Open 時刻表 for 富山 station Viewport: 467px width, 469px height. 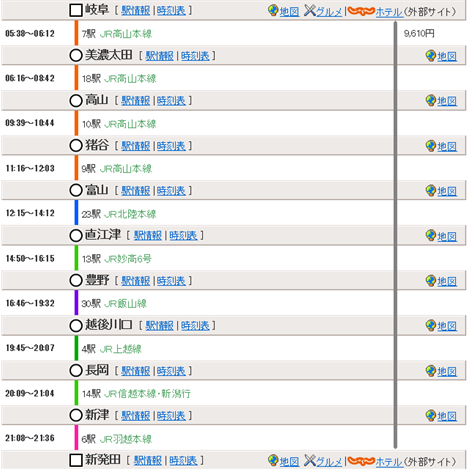(171, 191)
